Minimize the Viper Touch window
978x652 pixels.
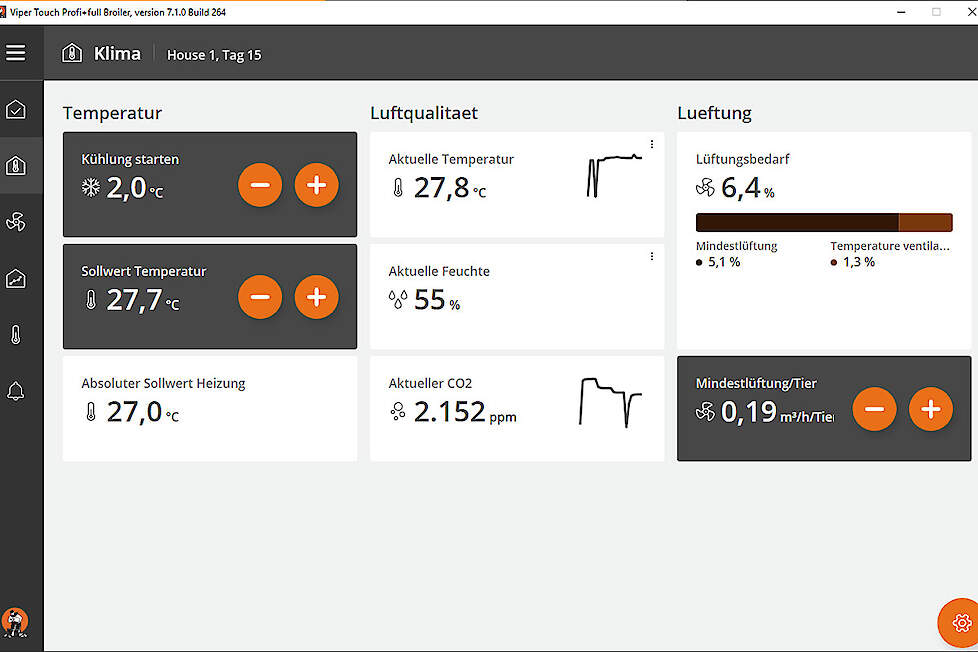pyautogui.click(x=901, y=12)
